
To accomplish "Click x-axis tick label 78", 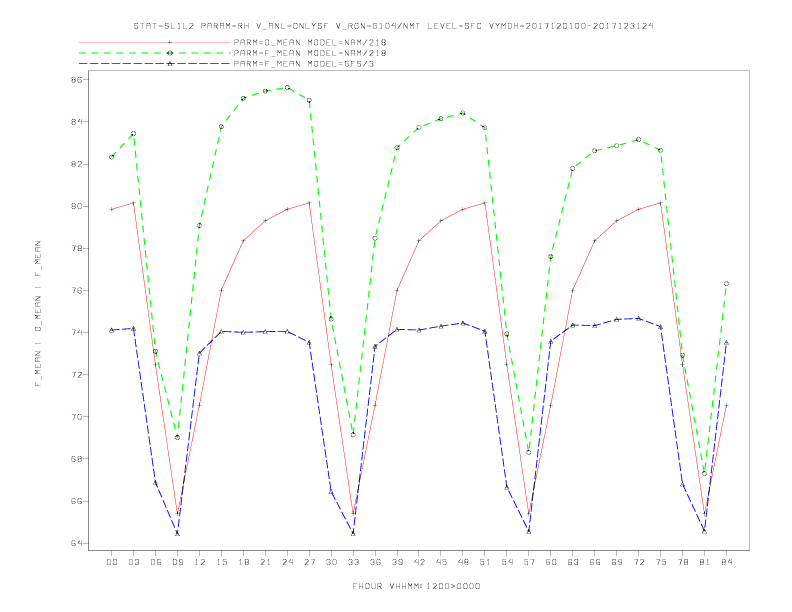I will coord(682,562).
